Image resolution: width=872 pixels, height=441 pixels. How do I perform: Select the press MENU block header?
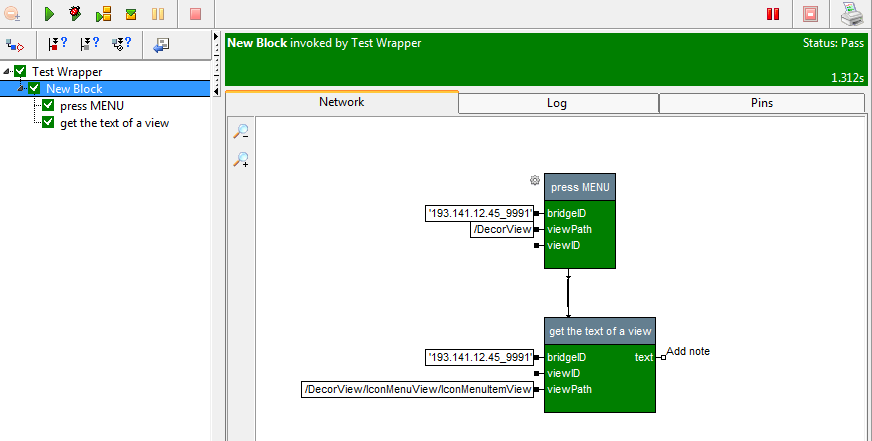580,187
